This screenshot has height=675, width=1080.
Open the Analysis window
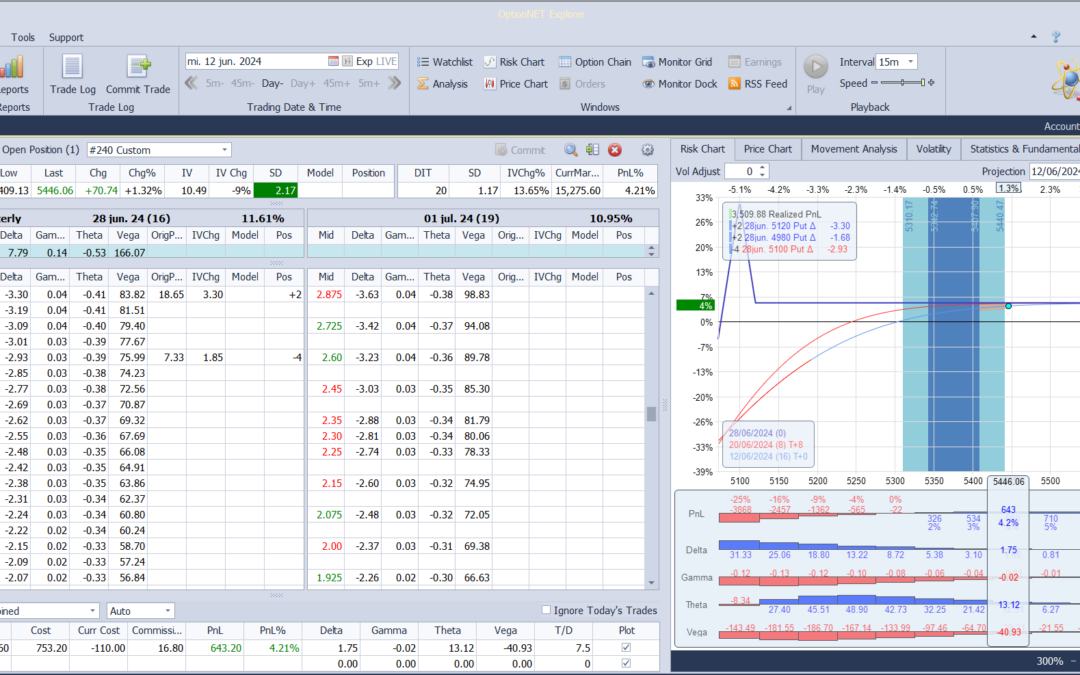442,84
